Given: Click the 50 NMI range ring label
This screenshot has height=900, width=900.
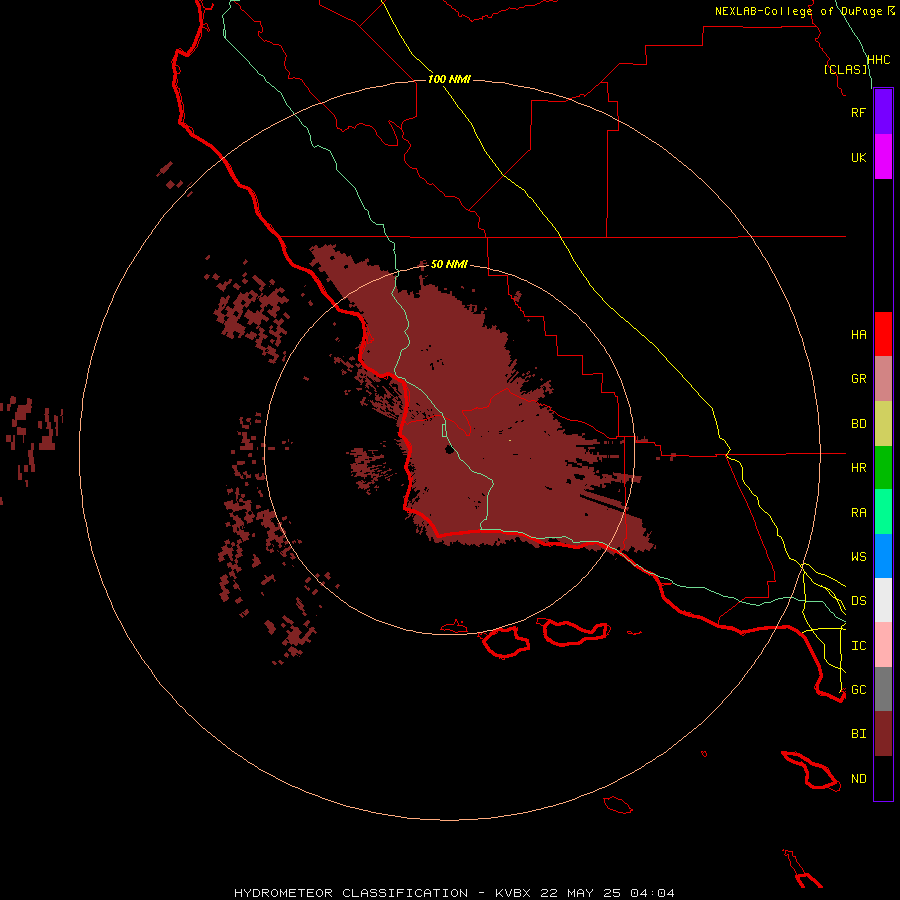Looking at the screenshot, I should tap(449, 264).
